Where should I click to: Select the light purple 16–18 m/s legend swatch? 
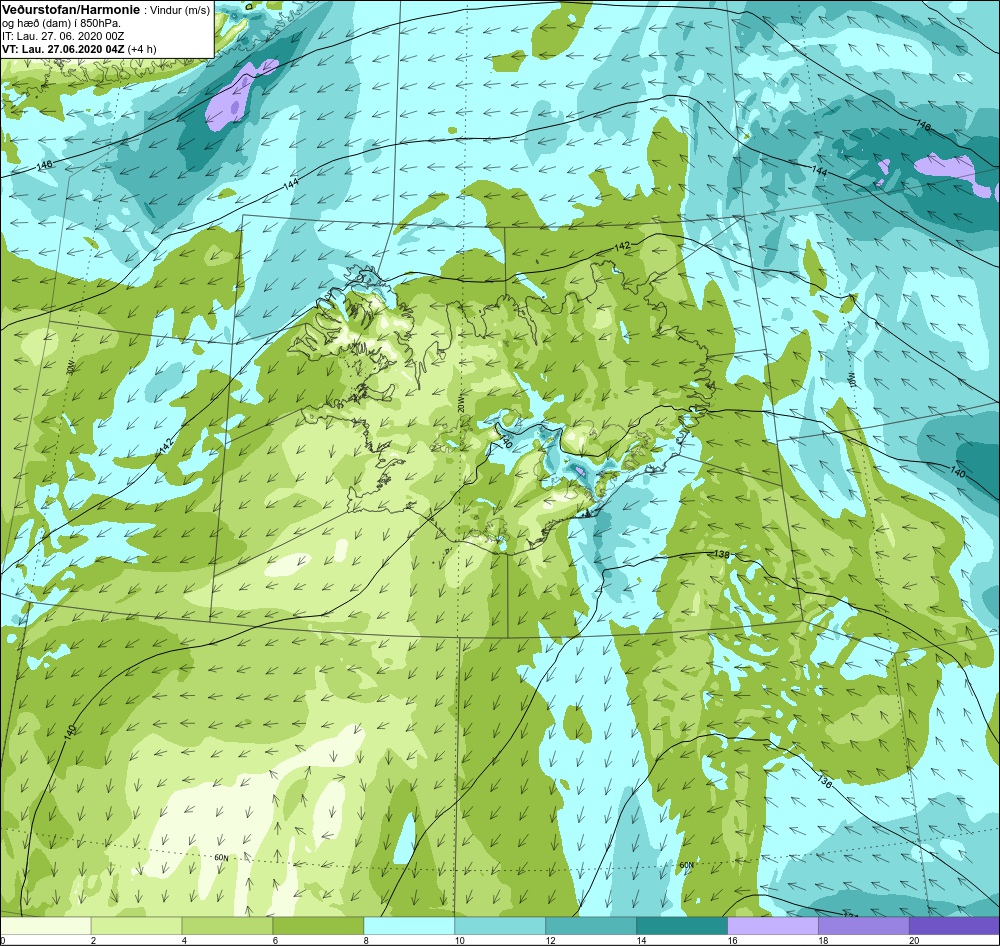772,925
